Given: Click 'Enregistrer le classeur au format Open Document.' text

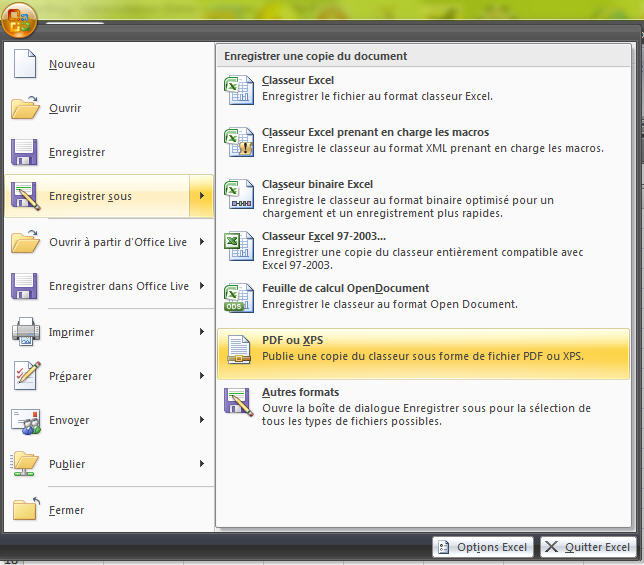Looking at the screenshot, I should point(390,304).
